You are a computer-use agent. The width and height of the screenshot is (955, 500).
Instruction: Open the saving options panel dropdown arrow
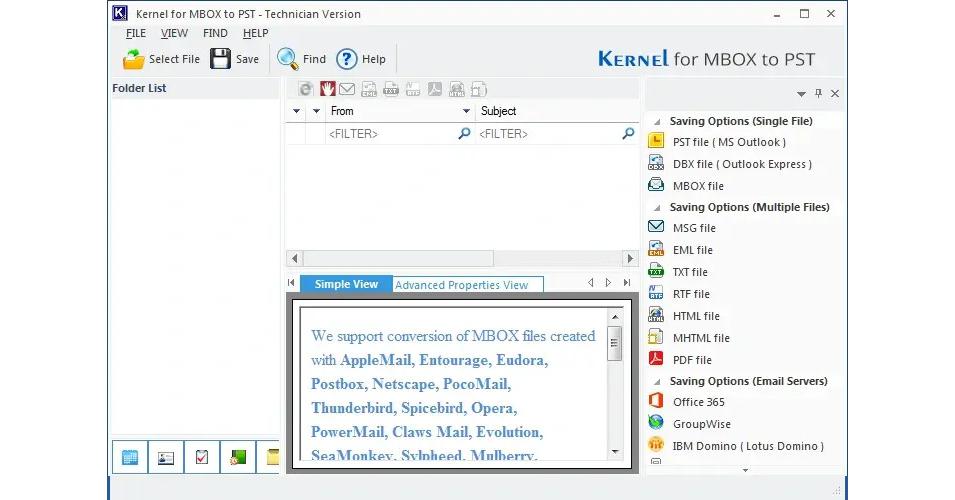[801, 94]
